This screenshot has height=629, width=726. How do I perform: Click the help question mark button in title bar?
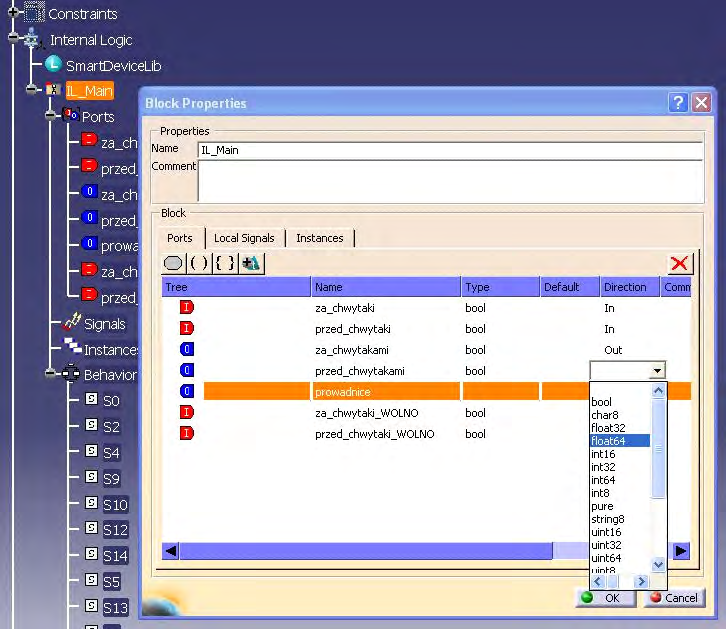[678, 102]
